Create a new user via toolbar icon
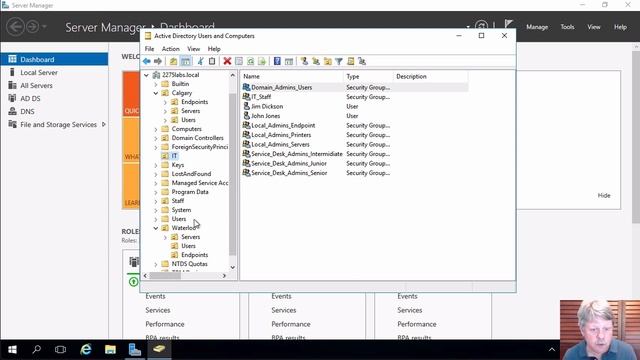 pyautogui.click(x=304, y=61)
